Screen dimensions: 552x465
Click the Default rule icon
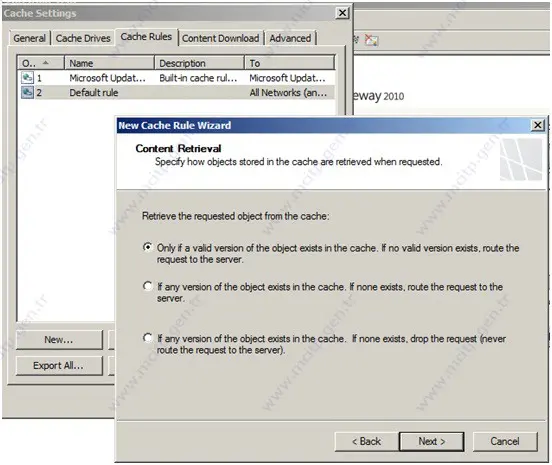(x=27, y=93)
